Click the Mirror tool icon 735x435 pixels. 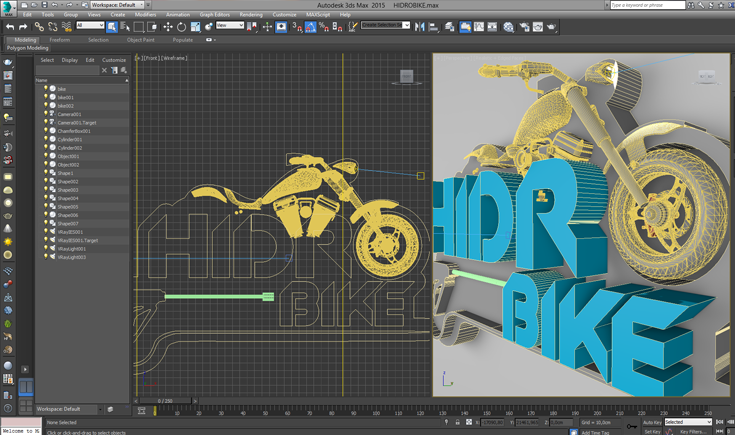(x=420, y=27)
